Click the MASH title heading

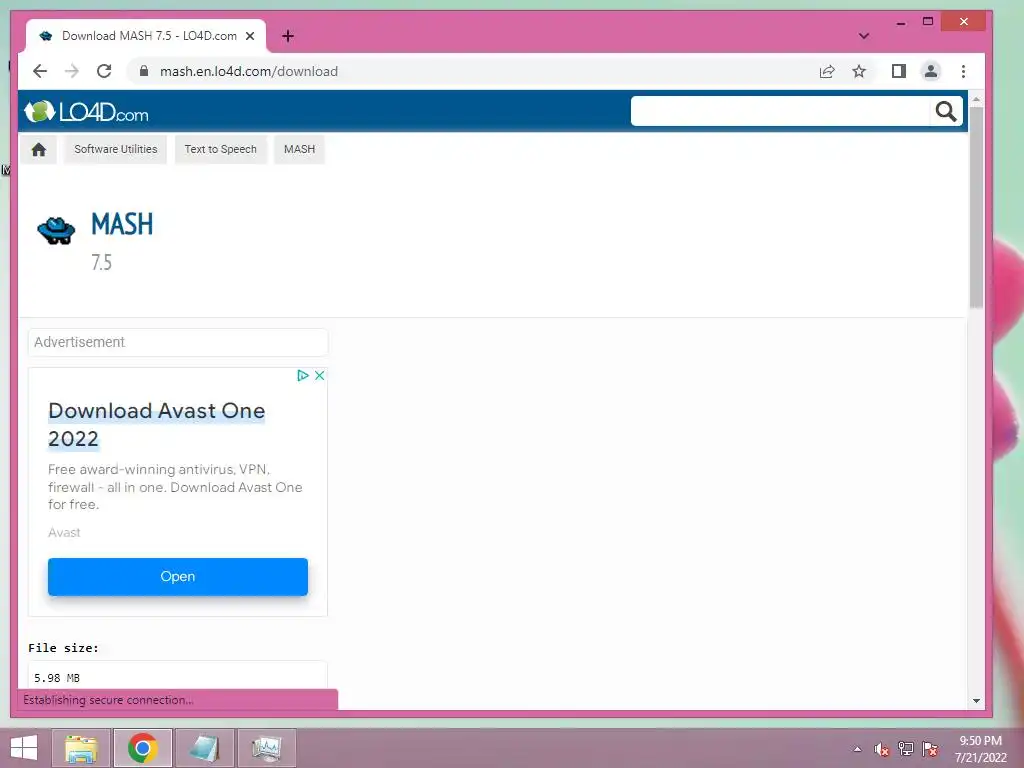point(122,224)
